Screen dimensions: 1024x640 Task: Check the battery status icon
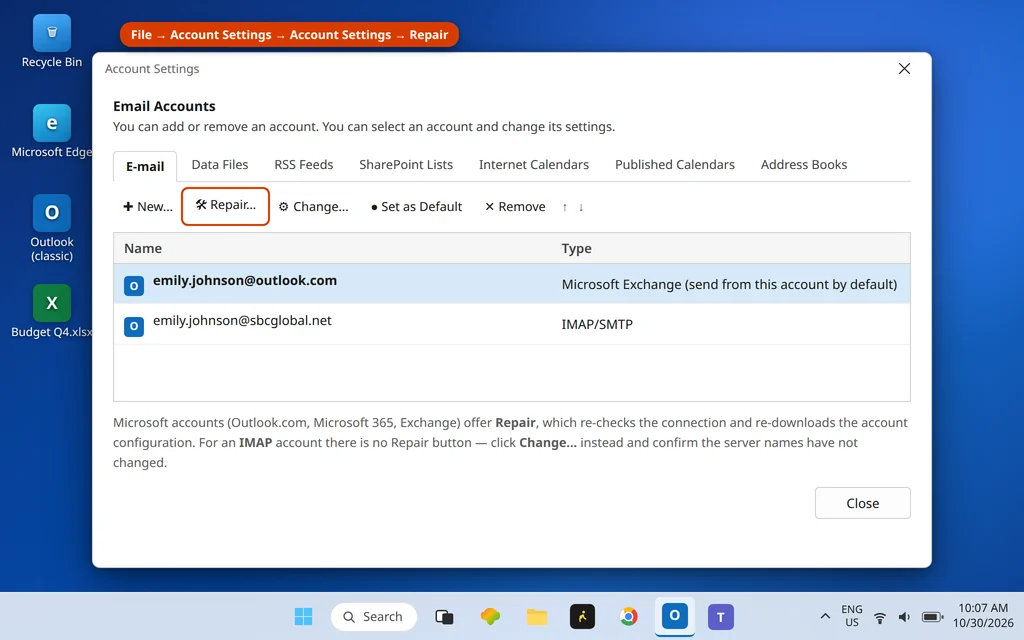(x=932, y=617)
